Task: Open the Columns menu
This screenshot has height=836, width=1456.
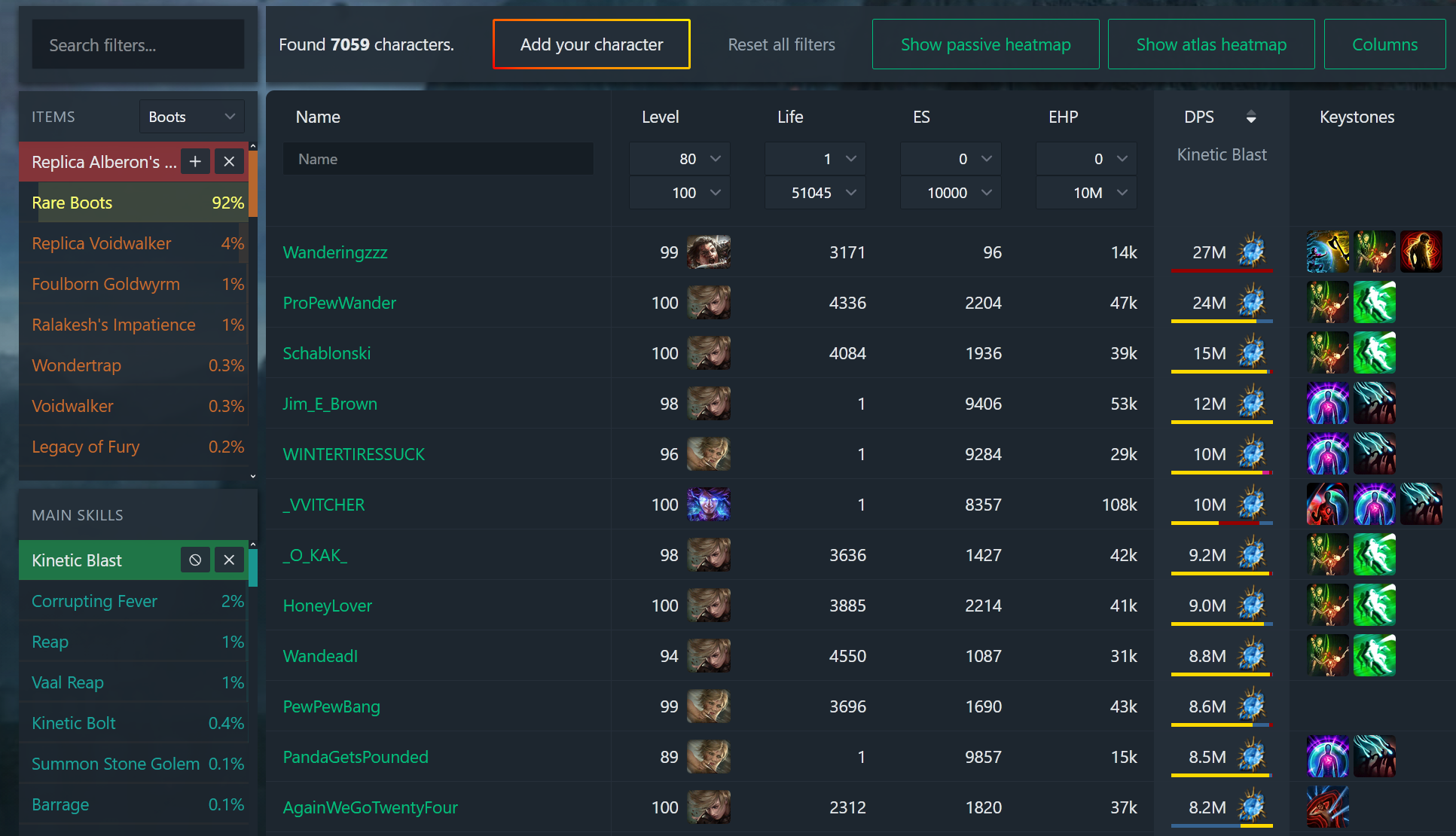Action: tap(1384, 44)
